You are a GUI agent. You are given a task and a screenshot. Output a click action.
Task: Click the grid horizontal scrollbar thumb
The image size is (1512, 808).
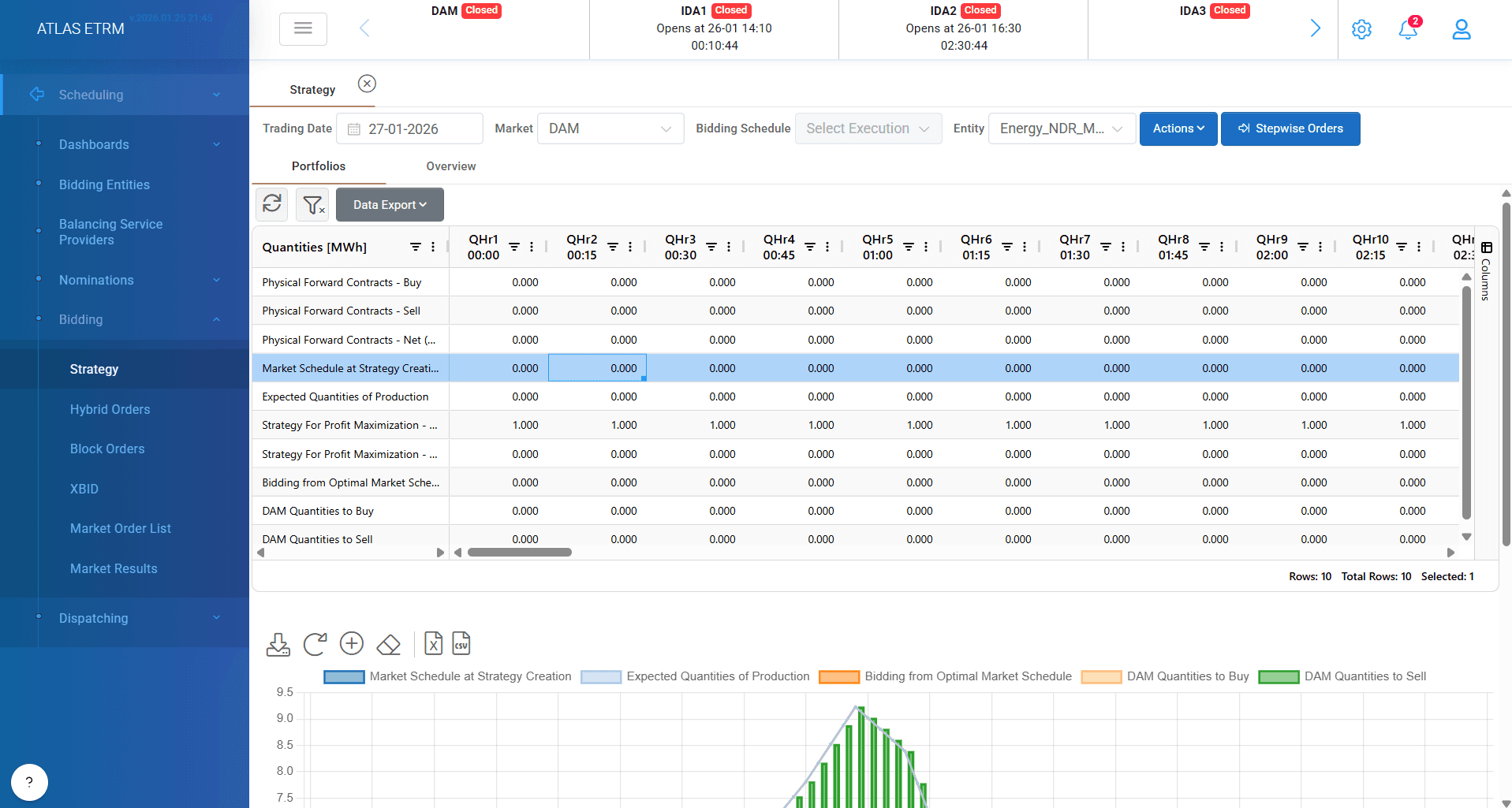coord(520,553)
